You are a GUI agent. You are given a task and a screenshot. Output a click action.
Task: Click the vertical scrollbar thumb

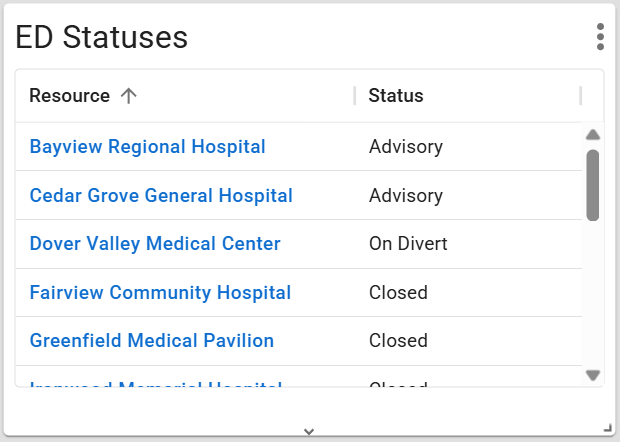pos(593,185)
